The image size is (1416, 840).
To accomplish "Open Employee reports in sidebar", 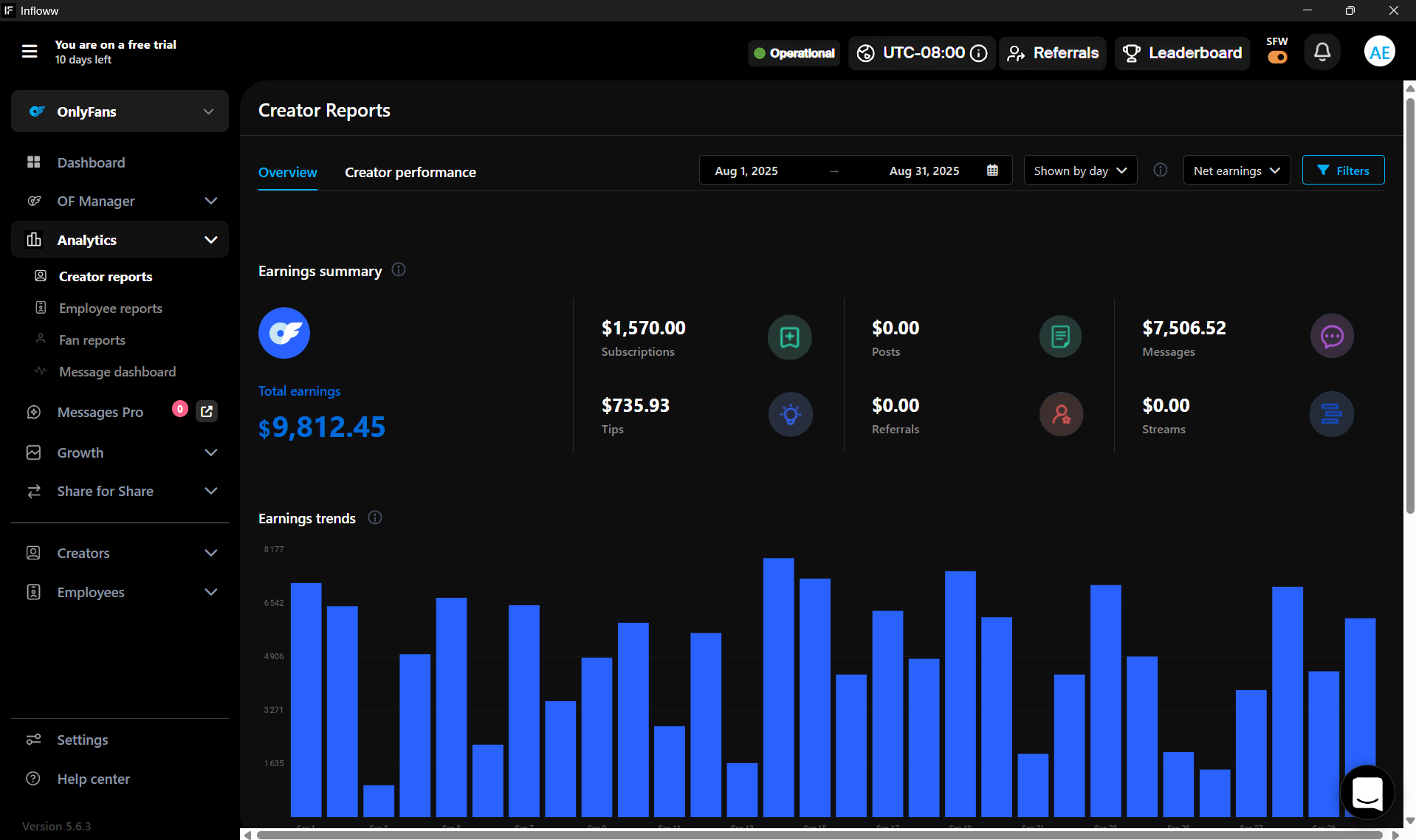I will [111, 309].
